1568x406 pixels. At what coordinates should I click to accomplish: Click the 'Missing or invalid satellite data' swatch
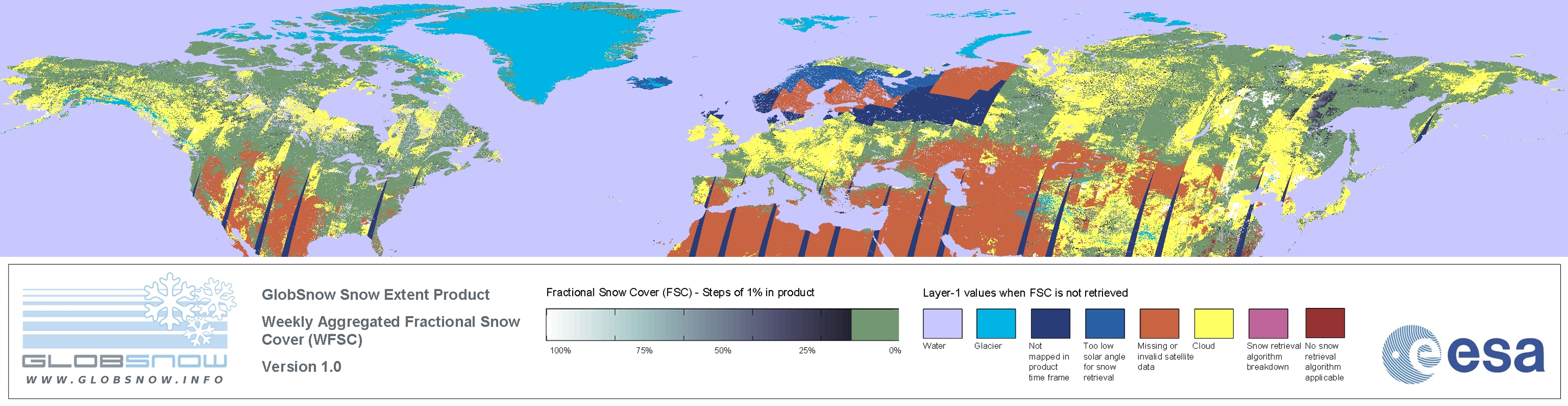[1159, 323]
